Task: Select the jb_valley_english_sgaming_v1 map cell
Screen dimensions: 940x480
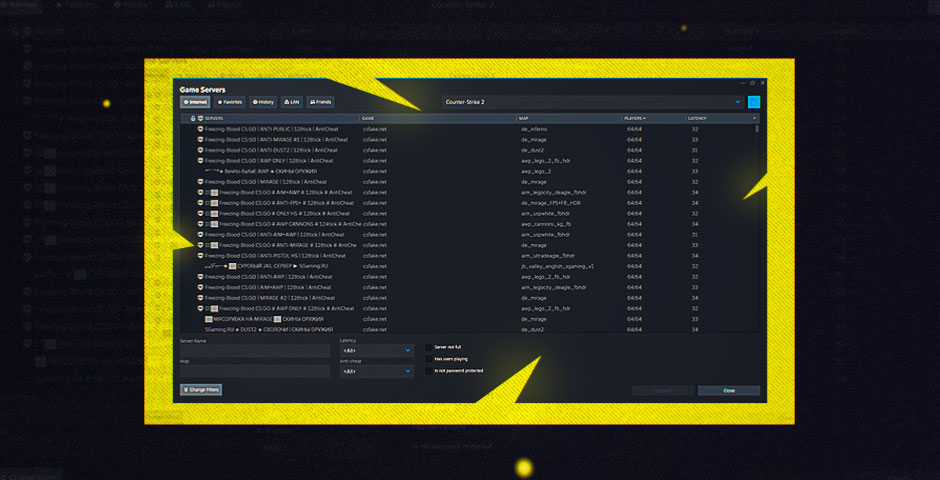Action: (558, 266)
